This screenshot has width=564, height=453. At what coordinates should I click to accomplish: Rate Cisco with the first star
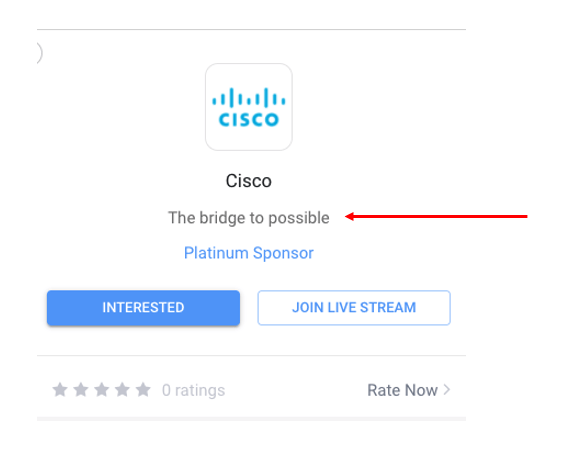tap(60, 390)
